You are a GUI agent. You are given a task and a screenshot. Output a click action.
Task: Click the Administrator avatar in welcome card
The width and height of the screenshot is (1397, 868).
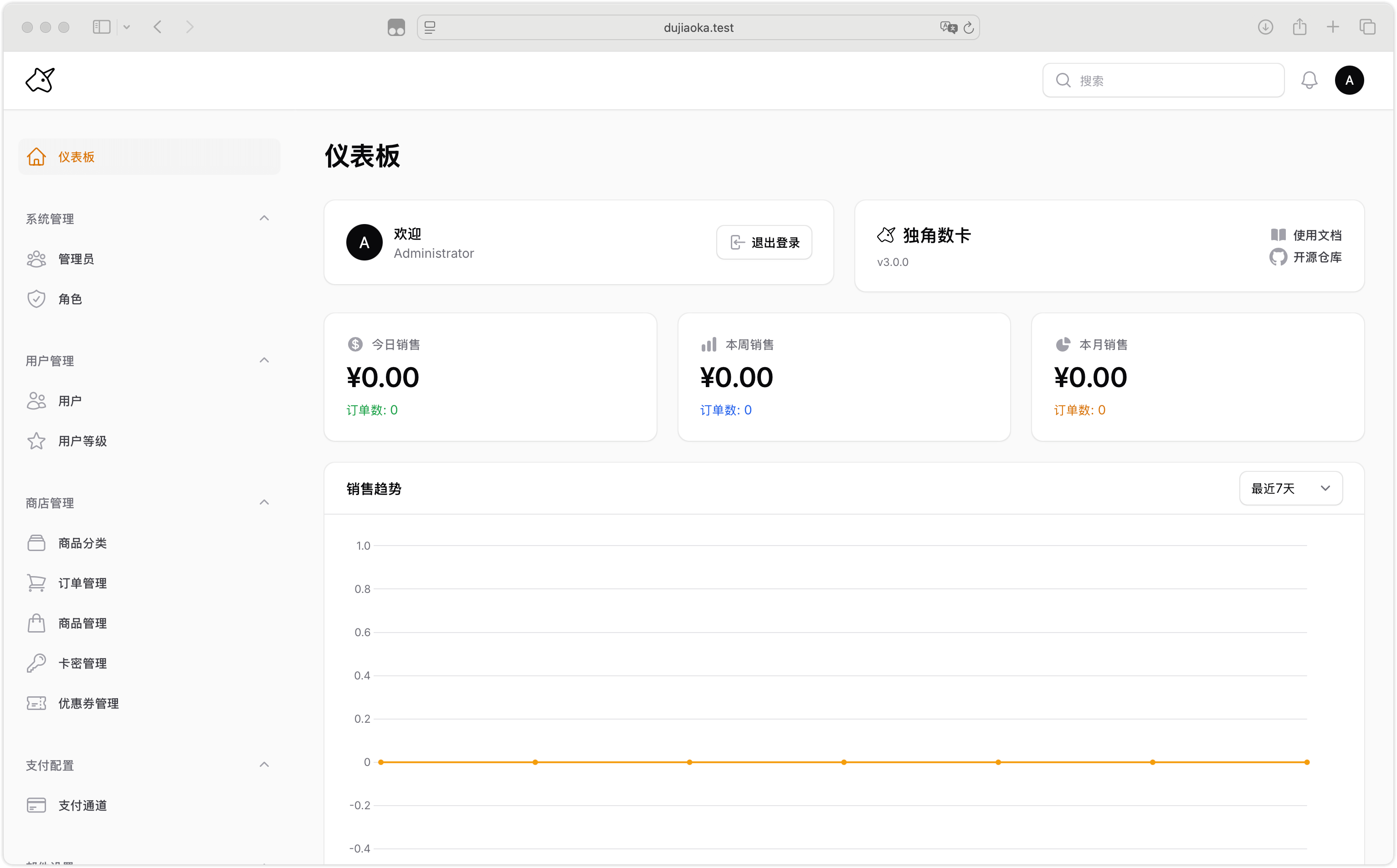click(364, 242)
